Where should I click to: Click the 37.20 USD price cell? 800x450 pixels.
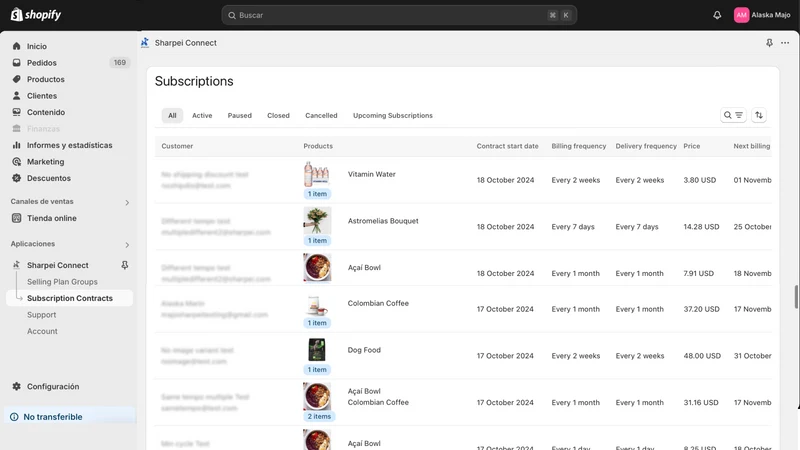click(x=702, y=309)
